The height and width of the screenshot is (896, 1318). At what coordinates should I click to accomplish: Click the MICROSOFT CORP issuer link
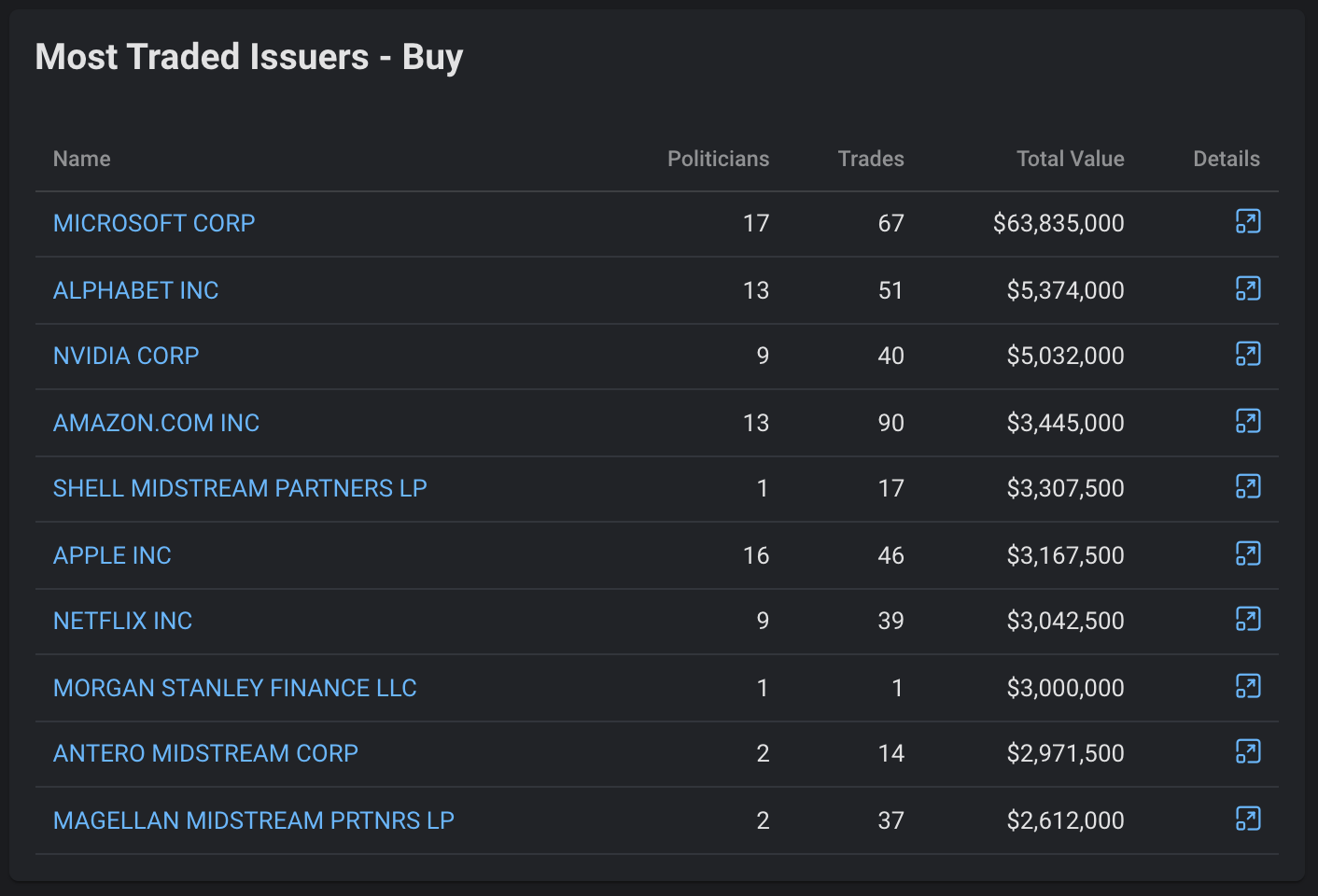pos(154,223)
